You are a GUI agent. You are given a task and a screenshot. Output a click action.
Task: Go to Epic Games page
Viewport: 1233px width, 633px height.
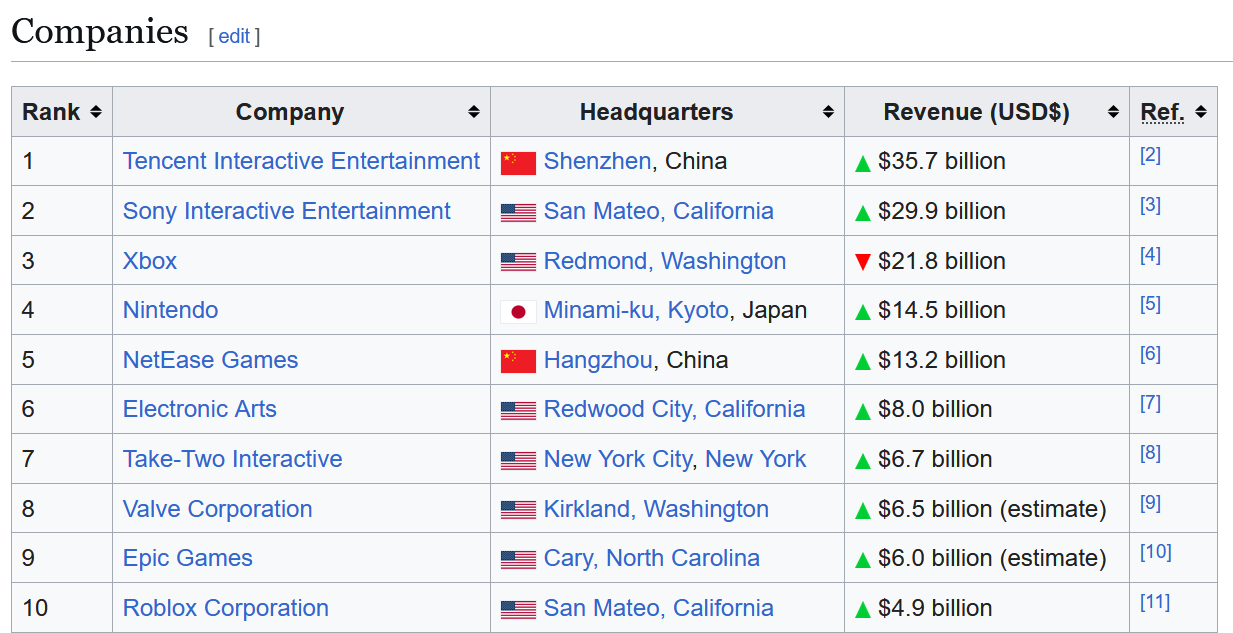tap(188, 558)
